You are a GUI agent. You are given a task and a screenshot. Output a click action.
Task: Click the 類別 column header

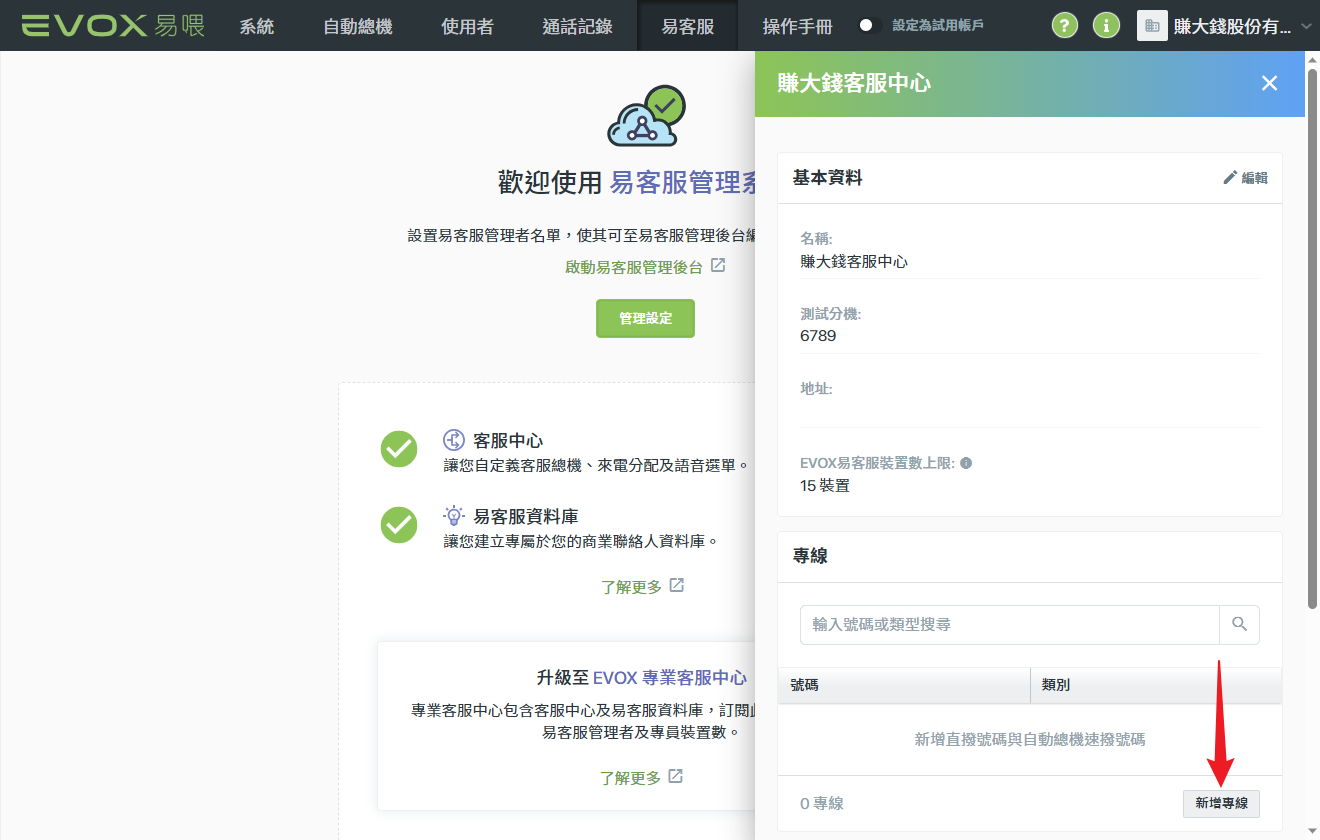click(1156, 685)
